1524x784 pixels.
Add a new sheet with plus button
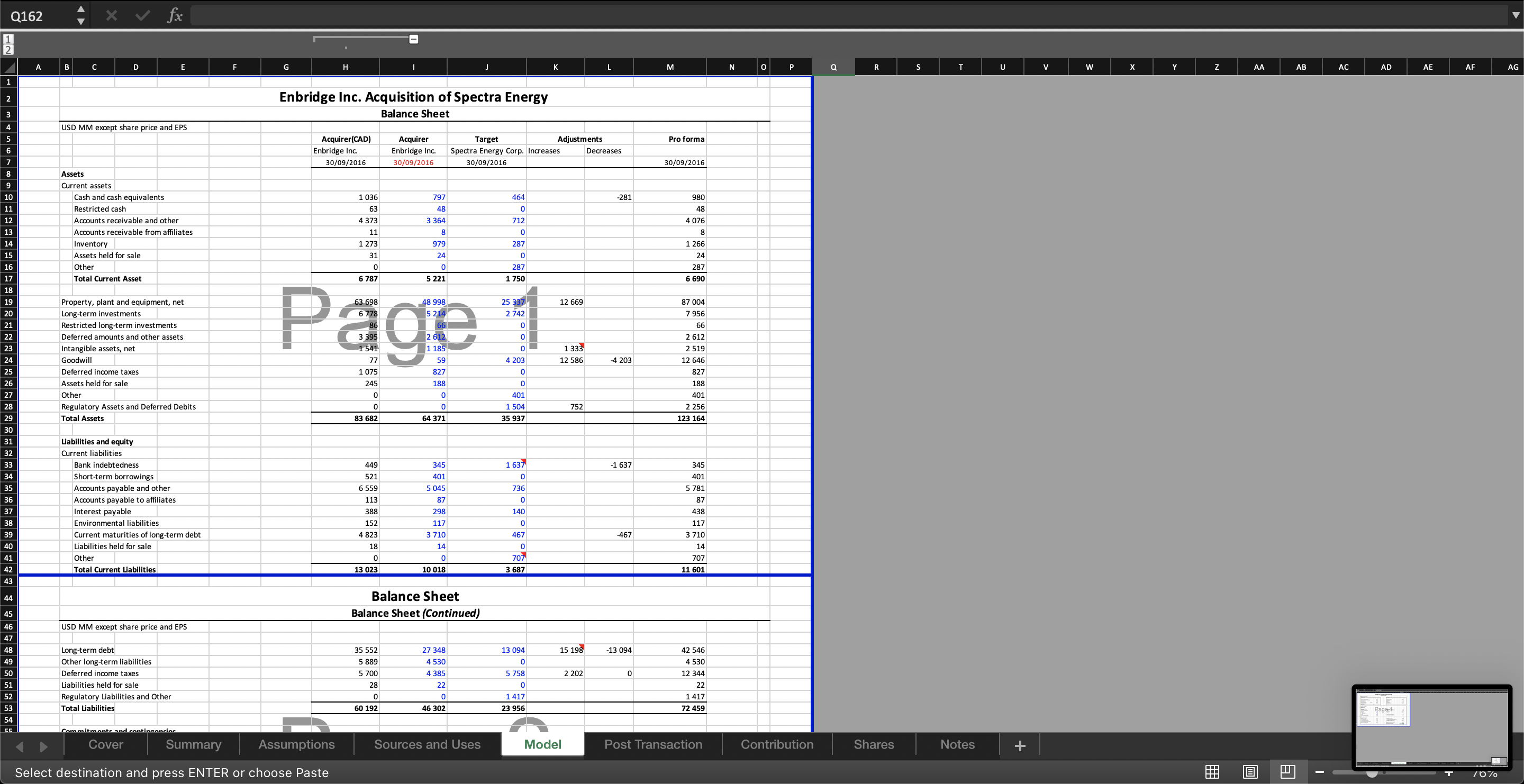(x=1020, y=745)
